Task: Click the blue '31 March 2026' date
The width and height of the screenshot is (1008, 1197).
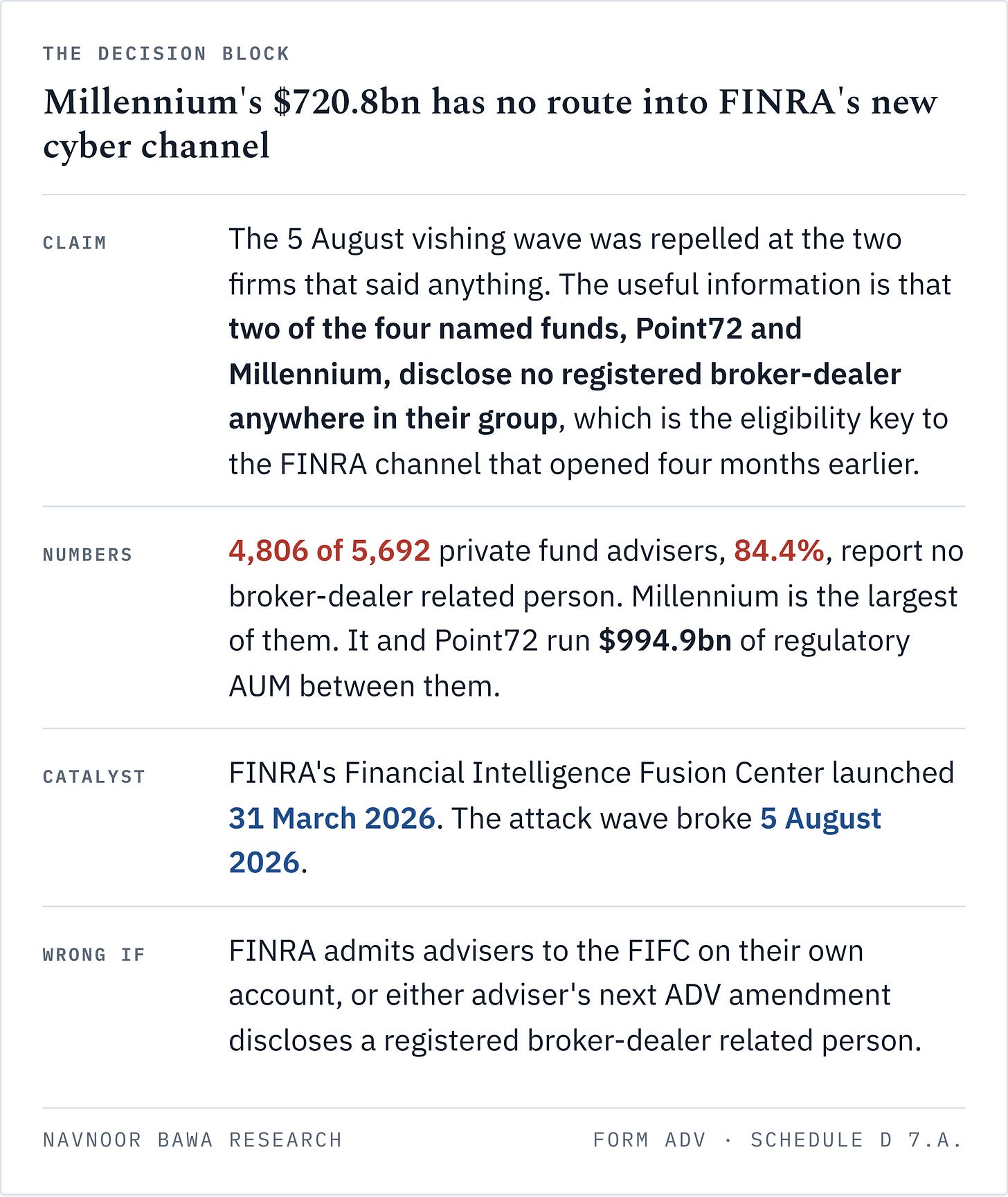Action: (x=332, y=818)
